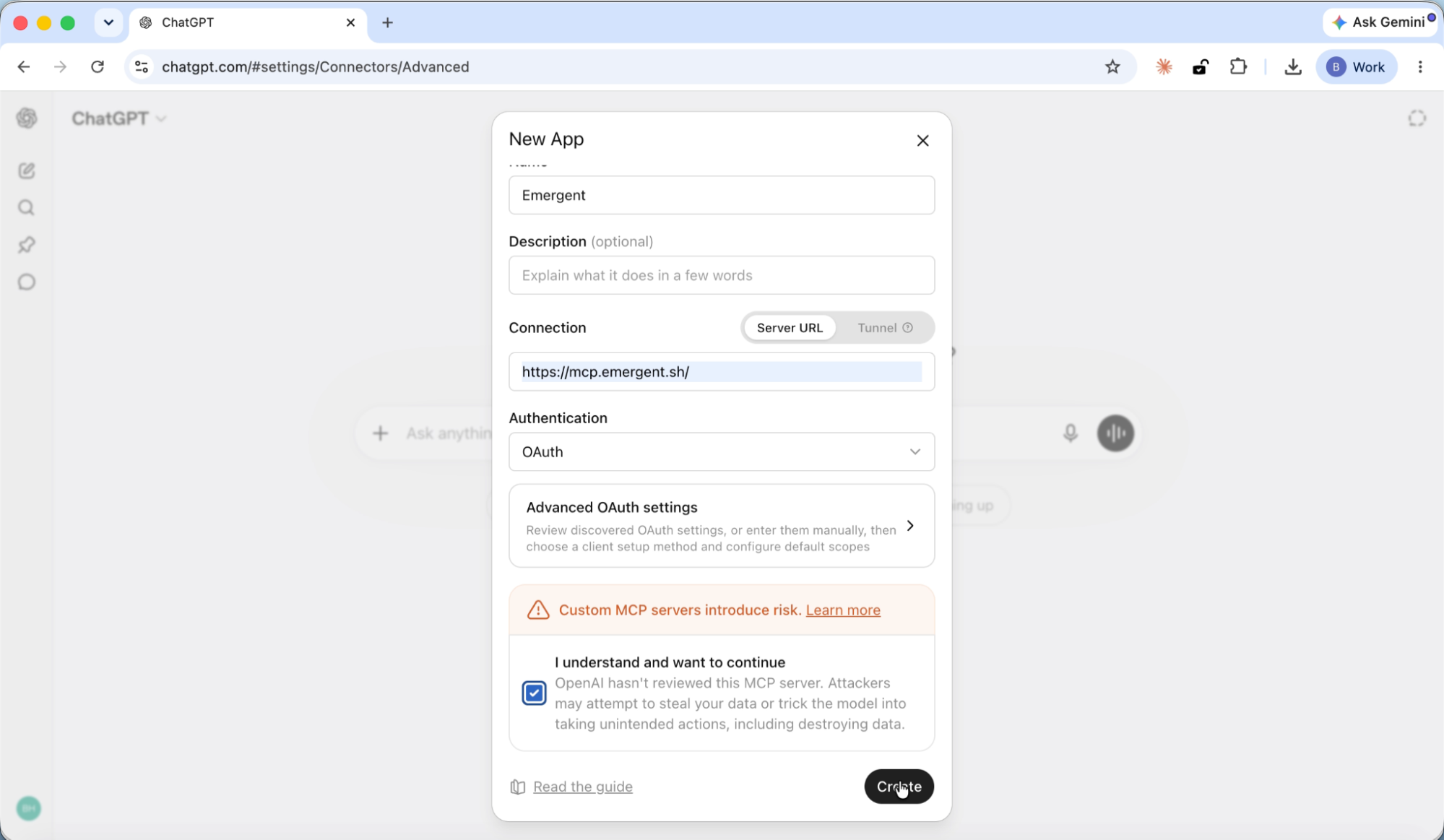Click the Ask Gemini button

(x=1380, y=22)
